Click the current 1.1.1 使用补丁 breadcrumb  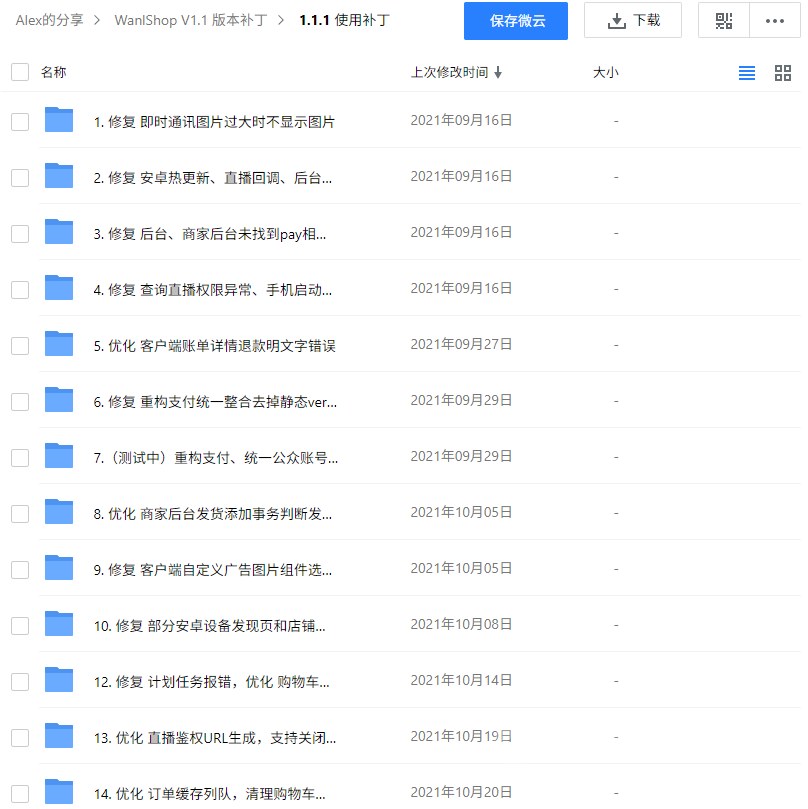[345, 20]
